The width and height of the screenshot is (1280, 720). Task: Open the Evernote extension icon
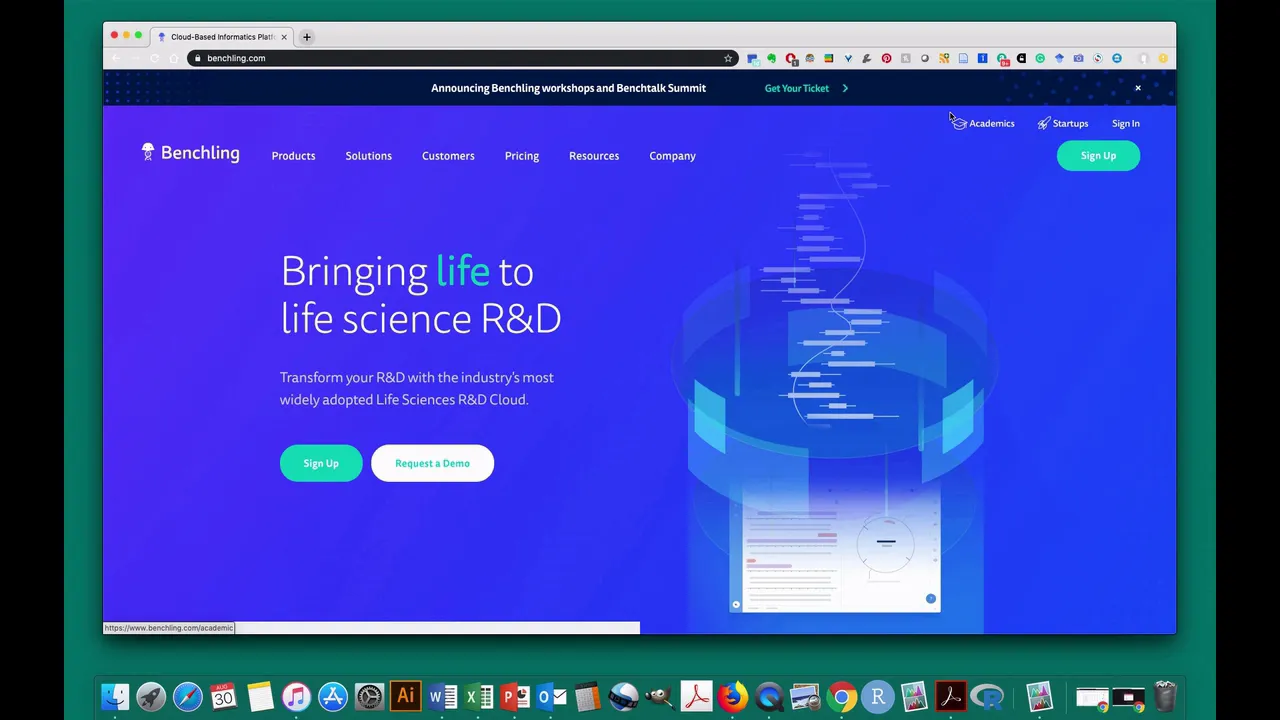tap(771, 58)
